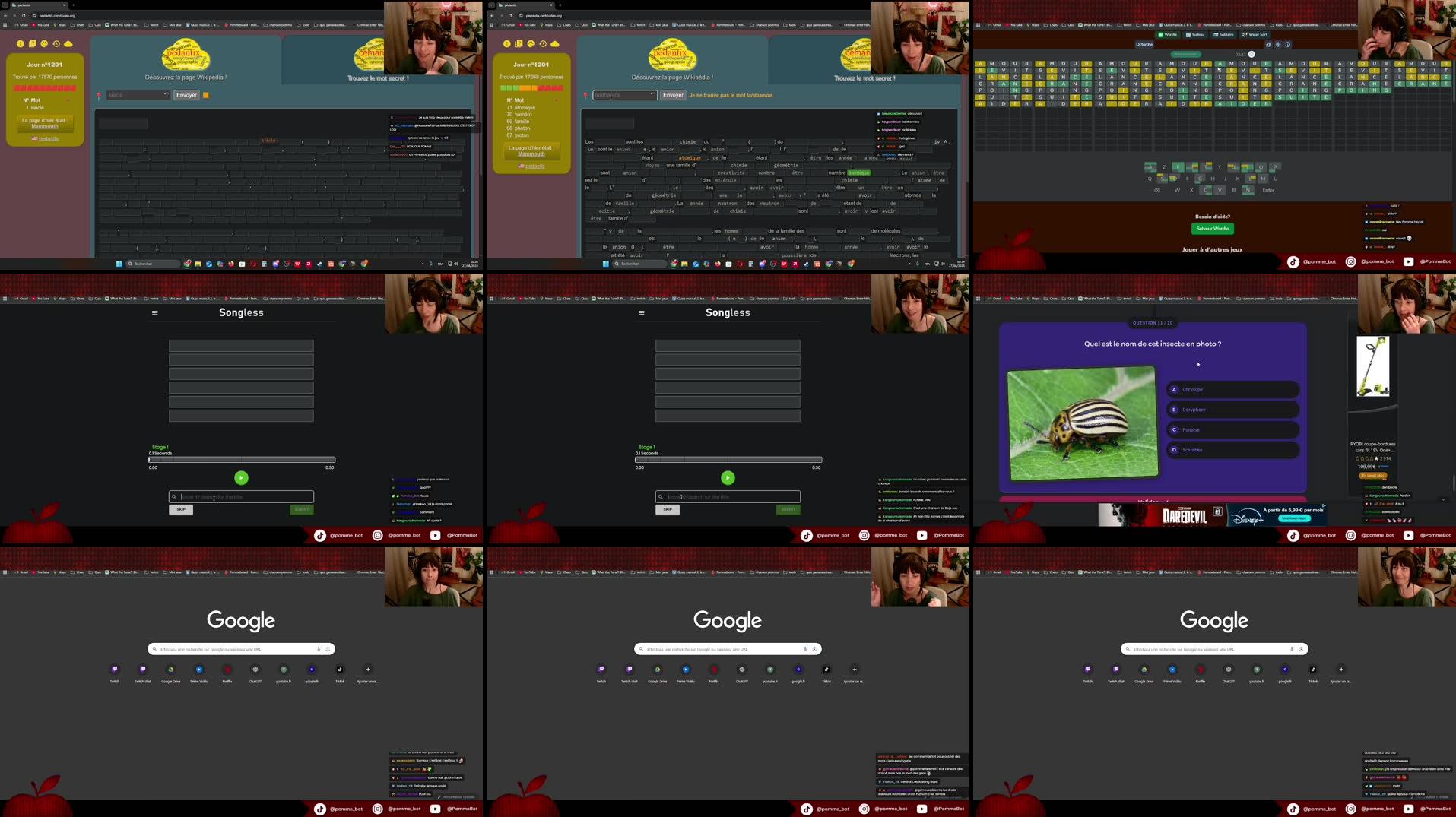Click SUBMIT in second Songless panel
This screenshot has width=1456, height=817.
(x=788, y=510)
